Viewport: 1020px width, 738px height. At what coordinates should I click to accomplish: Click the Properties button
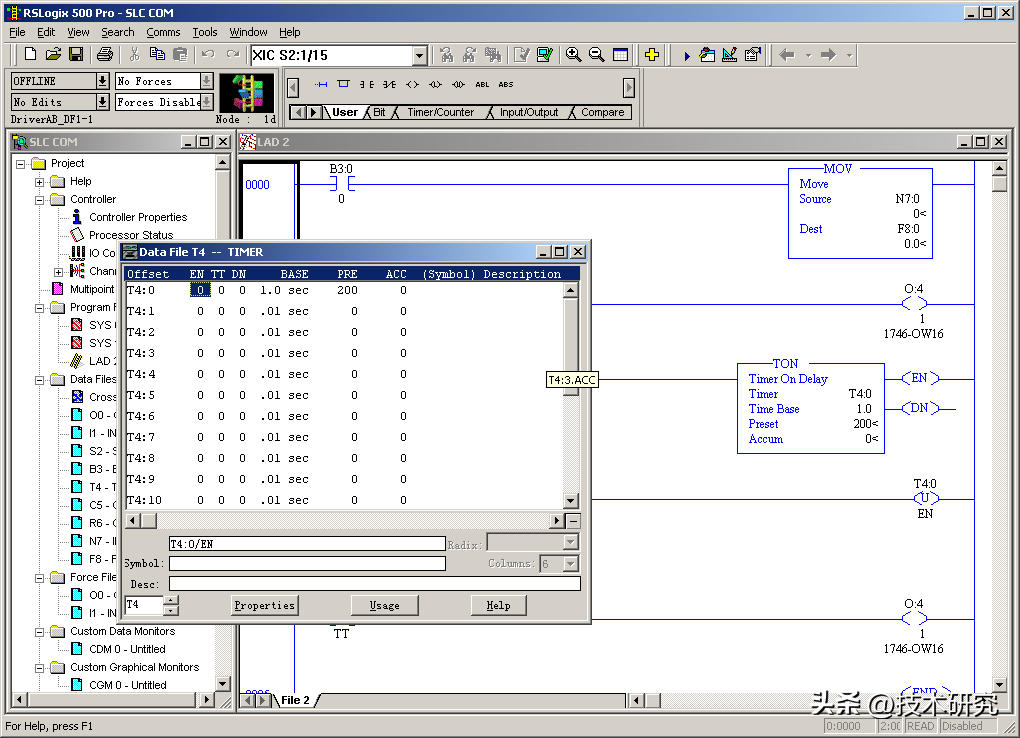click(x=264, y=605)
